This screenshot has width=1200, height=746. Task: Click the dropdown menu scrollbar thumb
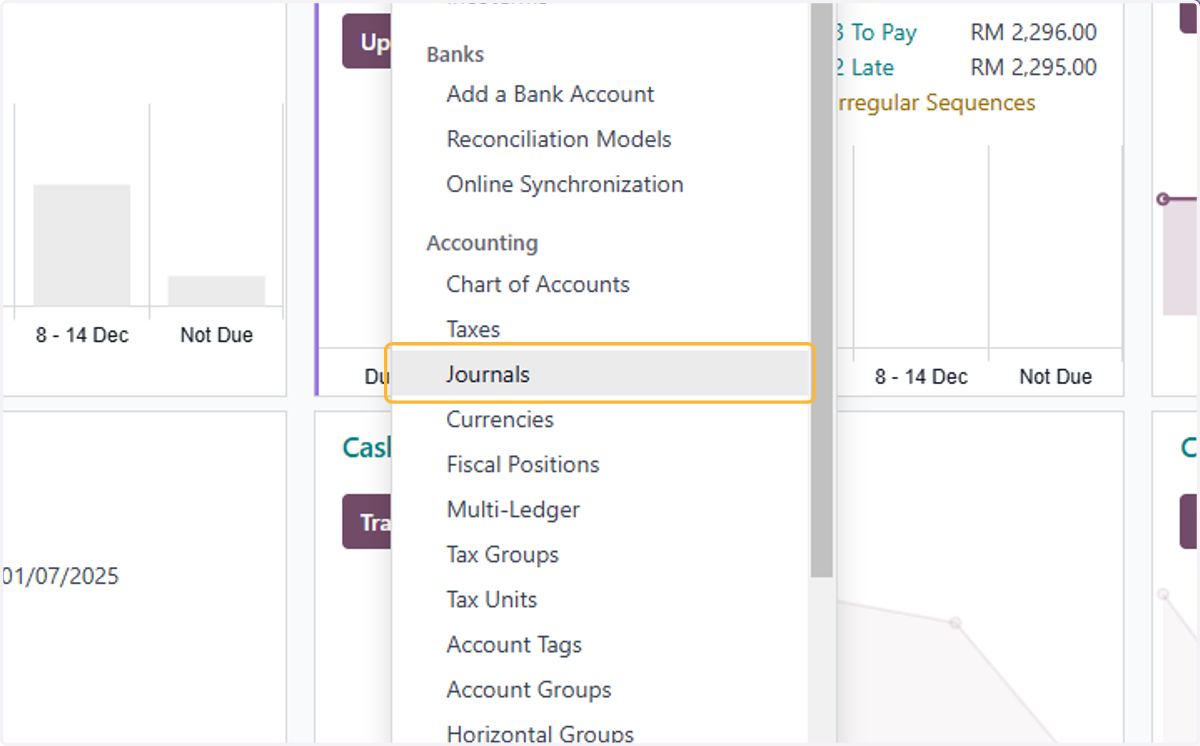tap(822, 289)
